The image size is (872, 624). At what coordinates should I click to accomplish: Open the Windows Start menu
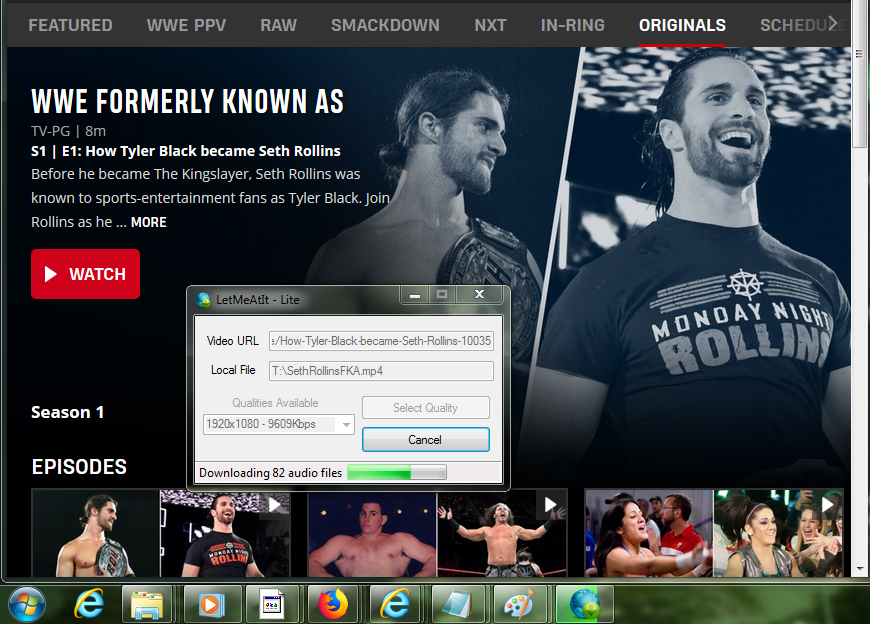[x=27, y=604]
